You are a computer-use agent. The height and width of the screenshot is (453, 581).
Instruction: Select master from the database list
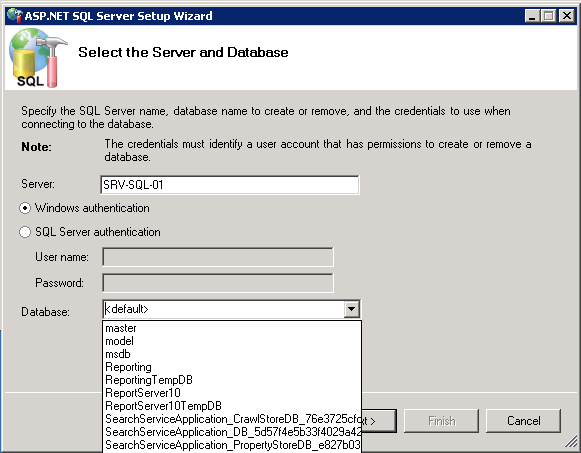[x=232, y=328]
